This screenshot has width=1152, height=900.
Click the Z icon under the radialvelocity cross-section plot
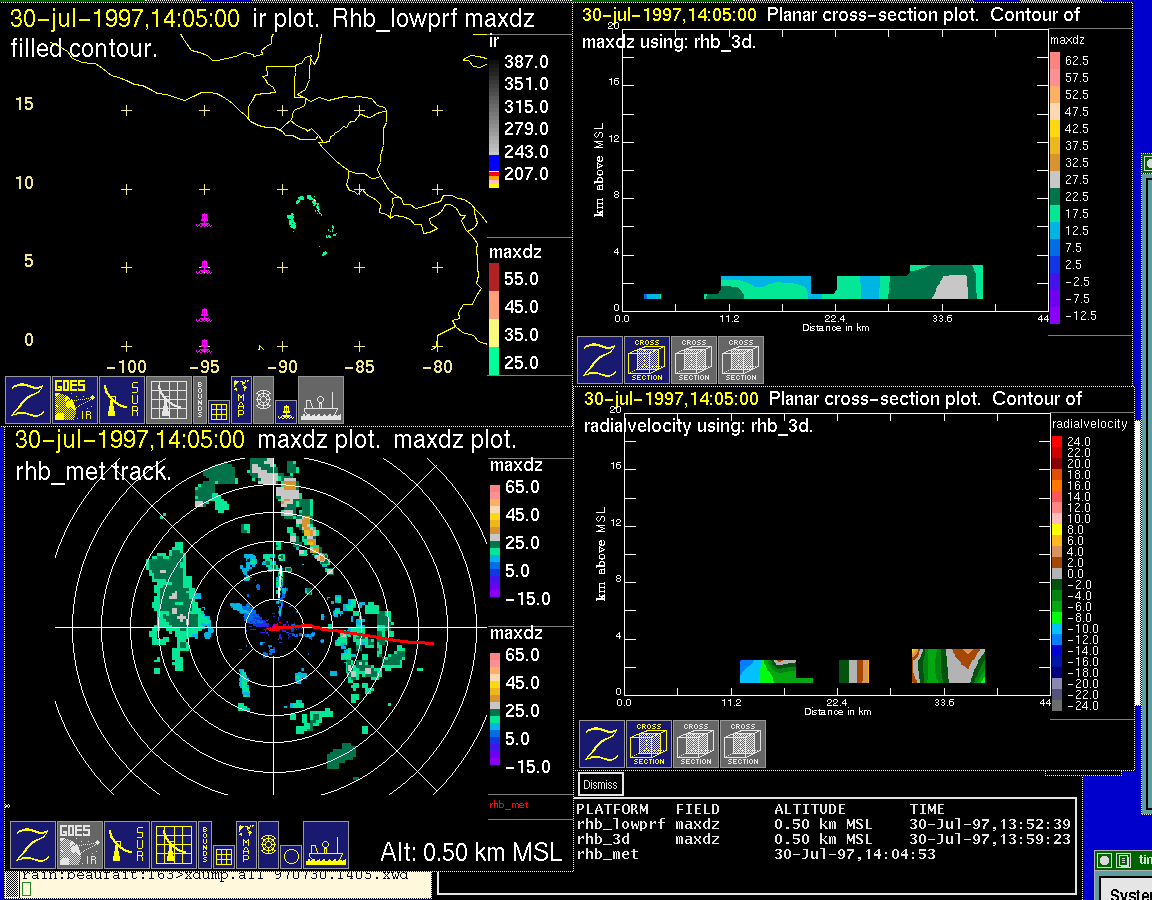601,744
